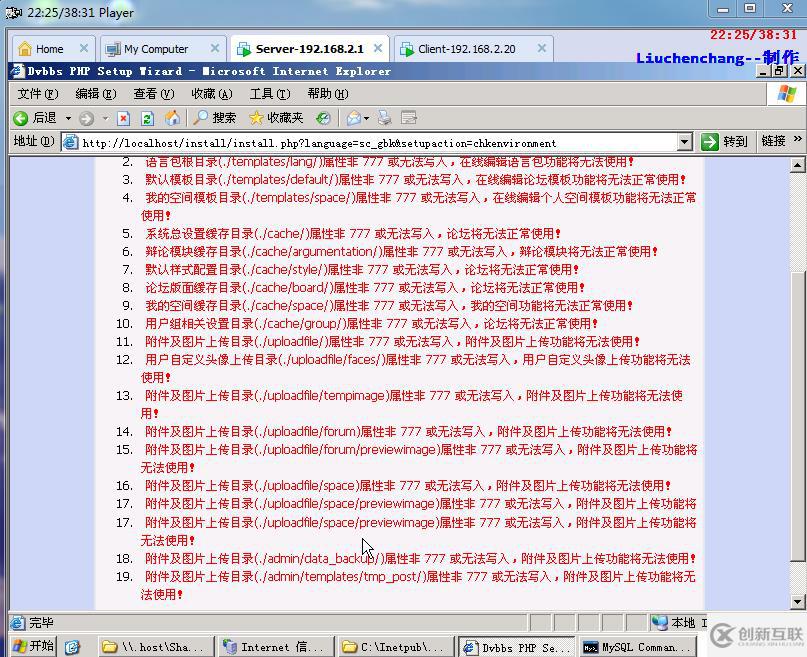Click error line mentioning ./cache/argumentation/
This screenshot has height=657, width=807.
click(x=401, y=252)
